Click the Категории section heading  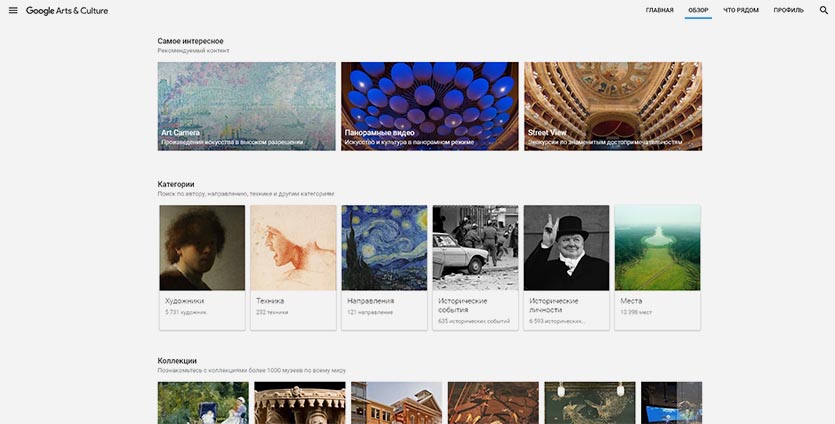tap(176, 184)
